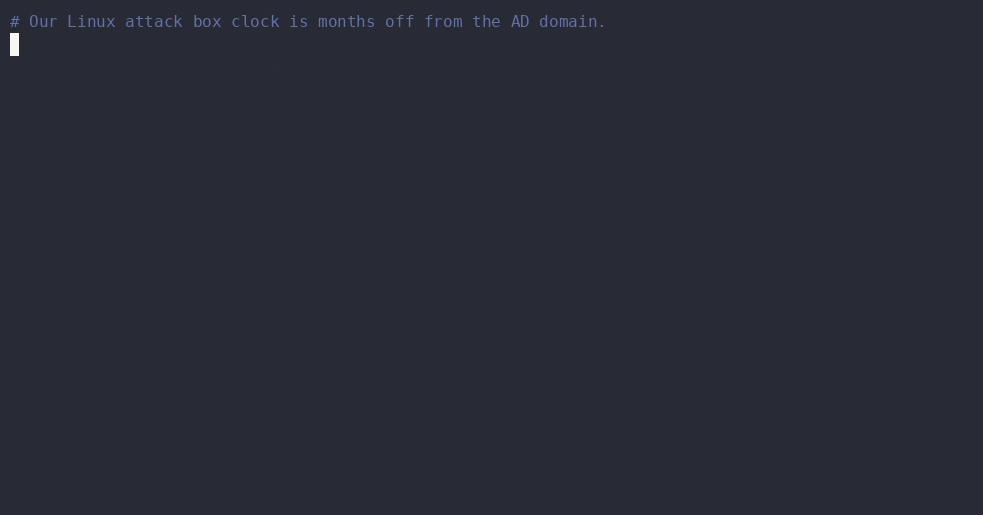Click the word "from" in the comment
The width and height of the screenshot is (983, 515).
click(x=443, y=22)
